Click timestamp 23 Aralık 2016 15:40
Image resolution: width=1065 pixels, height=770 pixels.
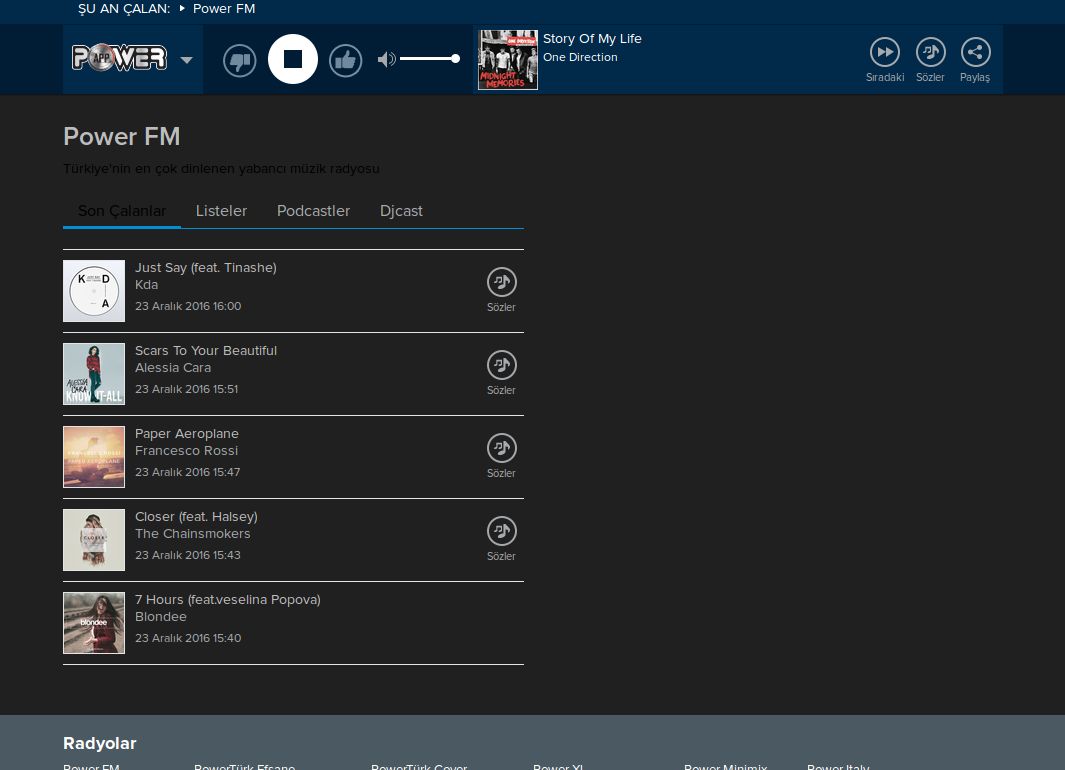(188, 638)
